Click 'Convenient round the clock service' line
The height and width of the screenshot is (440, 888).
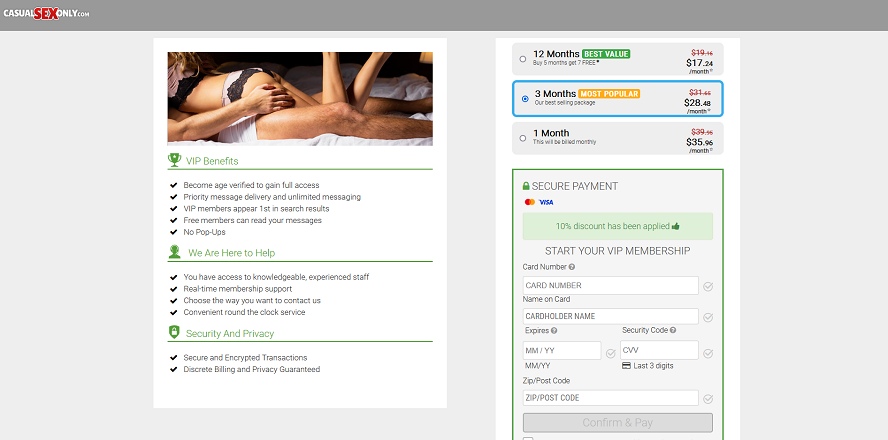(244, 313)
